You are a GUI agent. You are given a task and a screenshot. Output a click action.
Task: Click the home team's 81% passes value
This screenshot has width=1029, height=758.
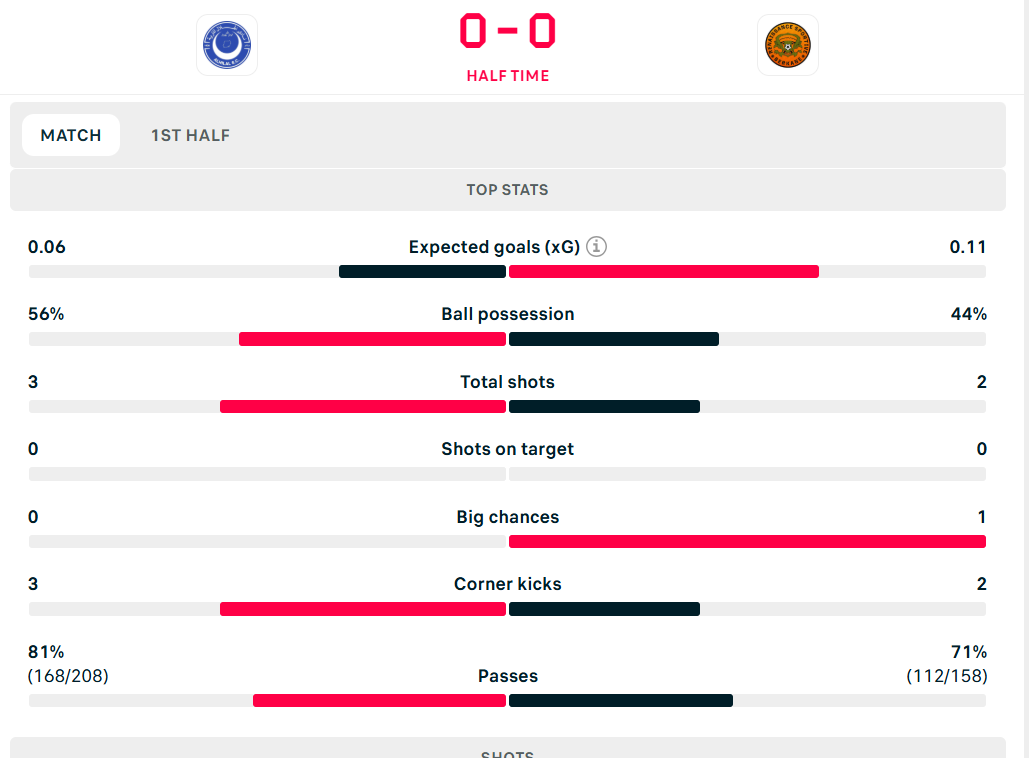(46, 652)
